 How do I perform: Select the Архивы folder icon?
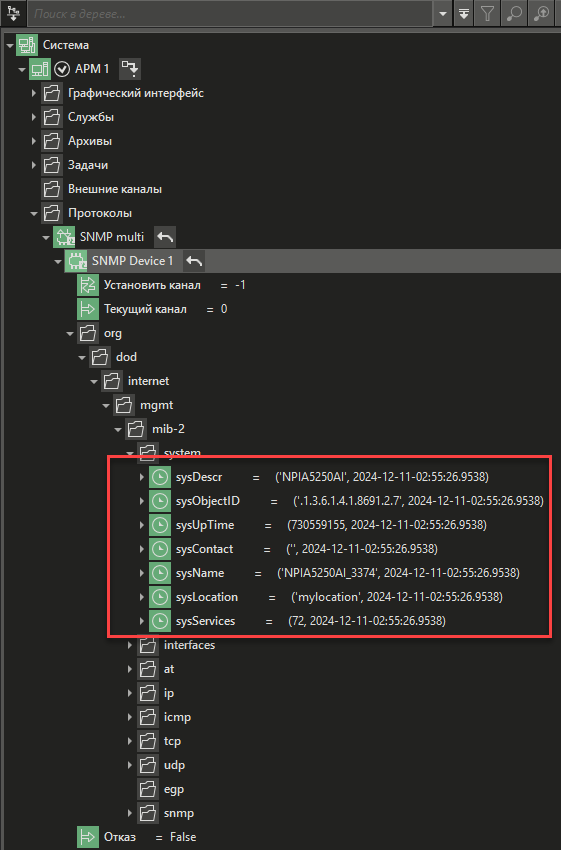click(51, 141)
